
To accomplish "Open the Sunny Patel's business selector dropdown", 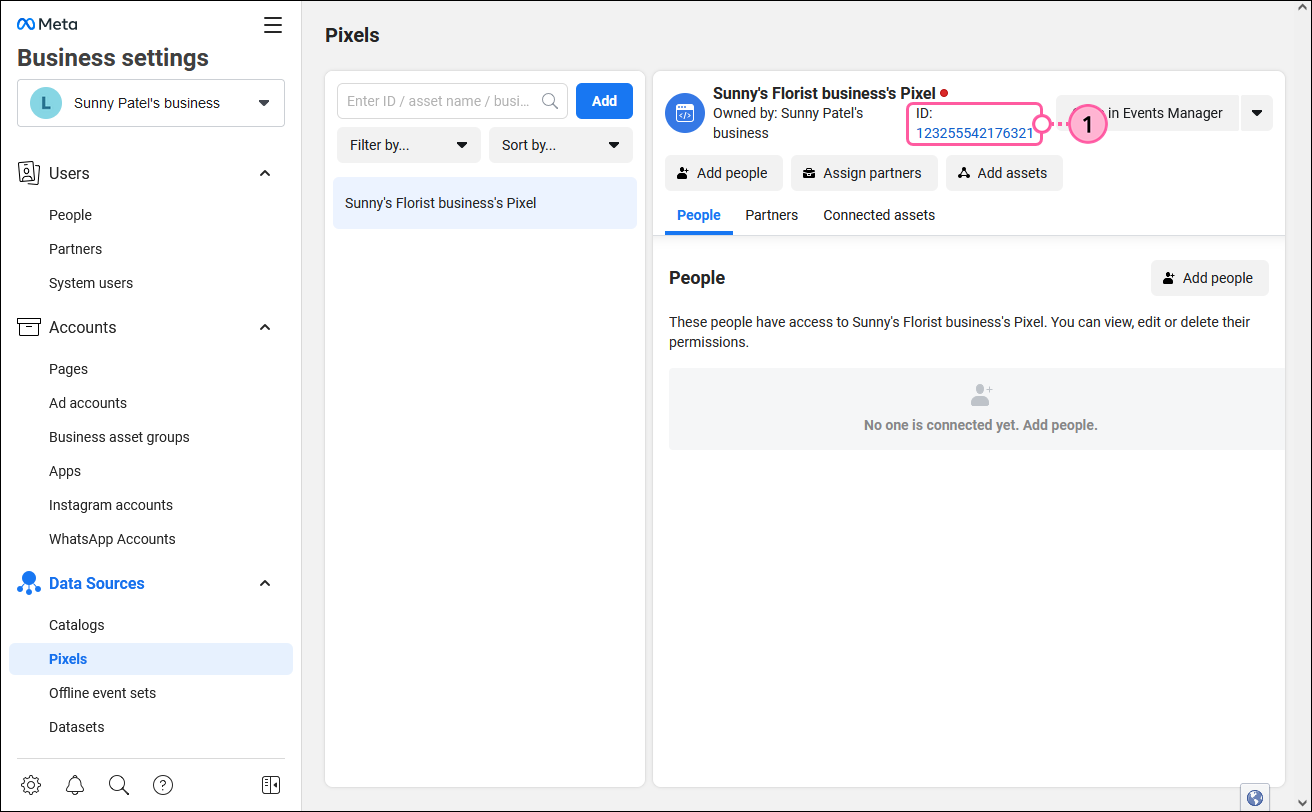I will (x=151, y=103).
